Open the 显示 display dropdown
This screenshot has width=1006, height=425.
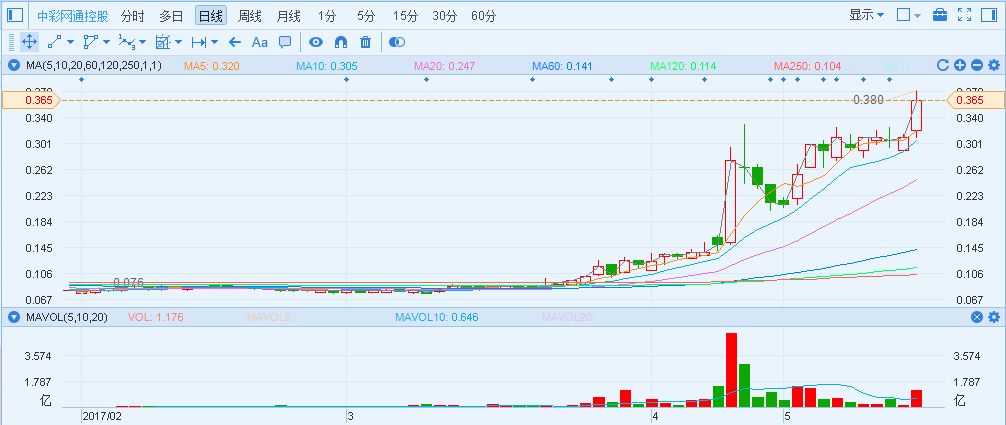[x=867, y=15]
